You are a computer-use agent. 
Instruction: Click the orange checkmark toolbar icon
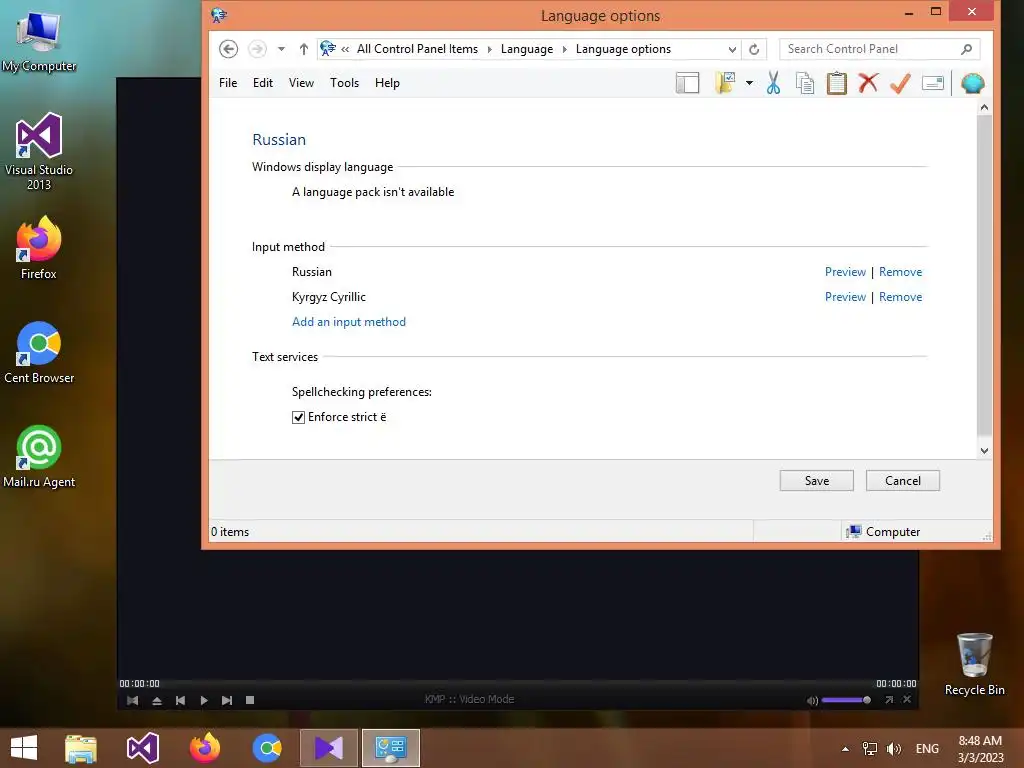900,84
